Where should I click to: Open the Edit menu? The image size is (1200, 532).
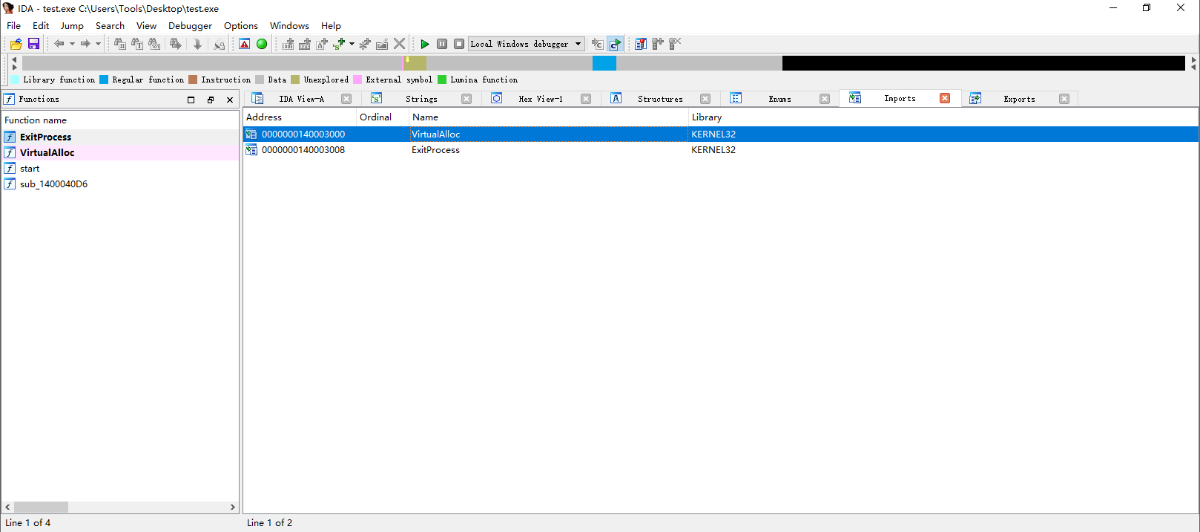tap(41, 26)
